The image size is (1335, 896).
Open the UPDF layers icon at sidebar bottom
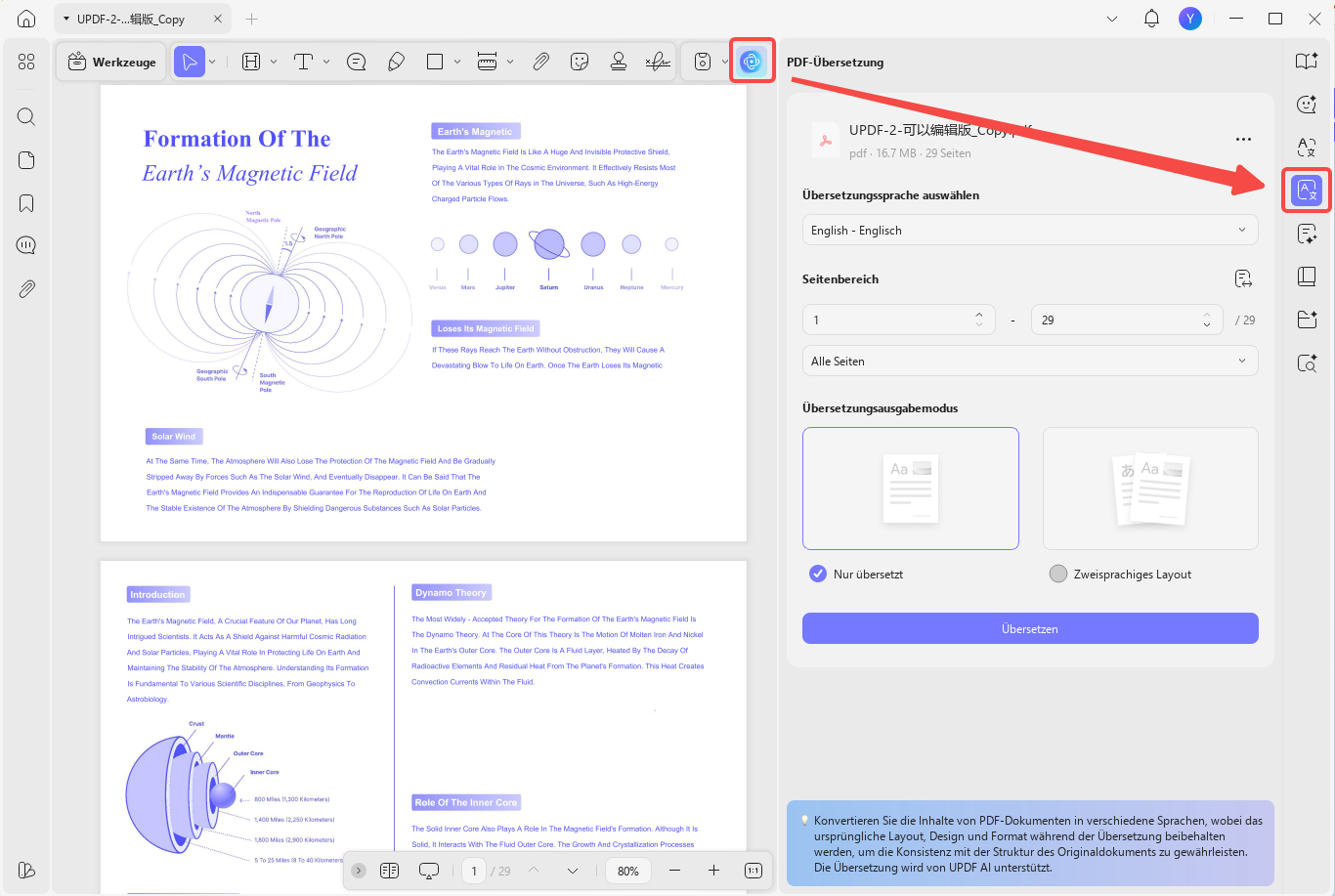click(26, 871)
